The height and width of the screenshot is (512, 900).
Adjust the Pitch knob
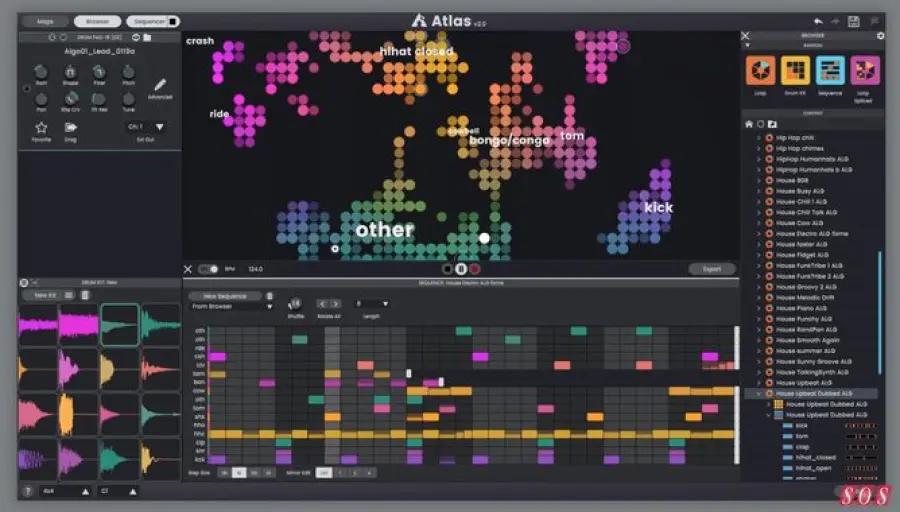pos(129,72)
